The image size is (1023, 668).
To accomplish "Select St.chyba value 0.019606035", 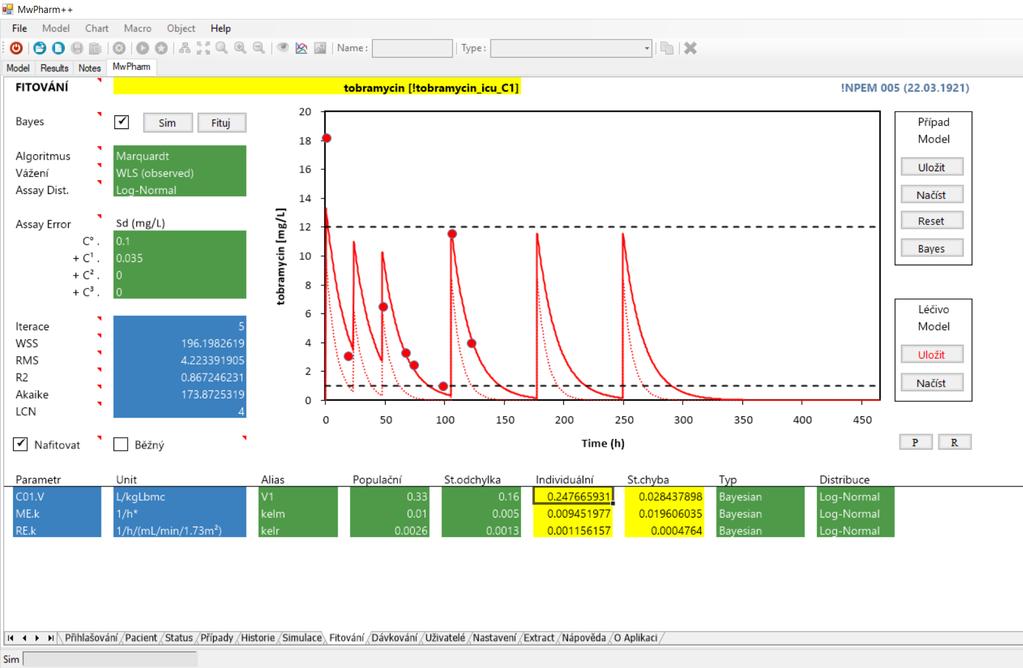I will point(664,513).
